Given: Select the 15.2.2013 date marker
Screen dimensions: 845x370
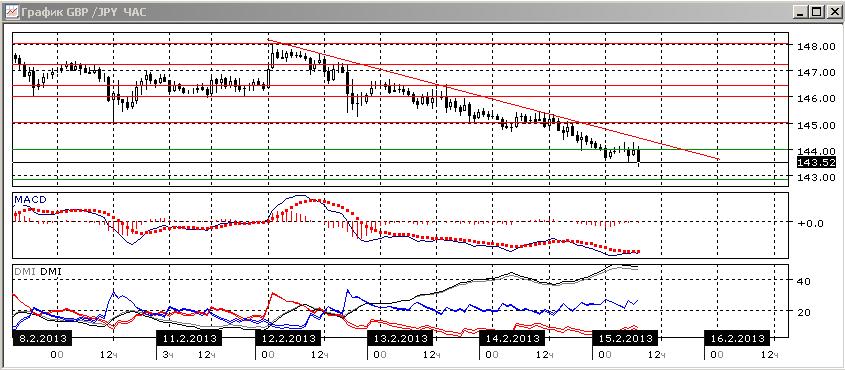Looking at the screenshot, I should coord(625,339).
